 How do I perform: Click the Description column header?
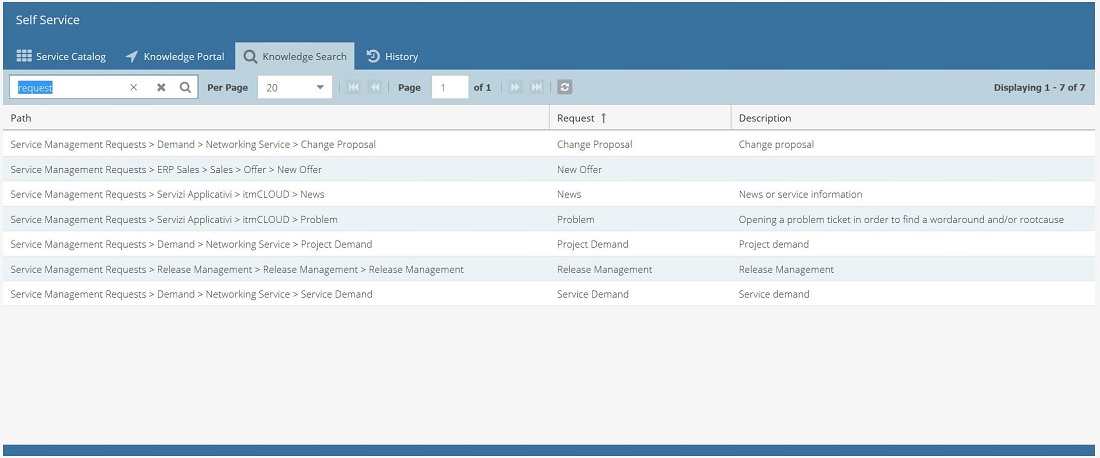pyautogui.click(x=764, y=118)
